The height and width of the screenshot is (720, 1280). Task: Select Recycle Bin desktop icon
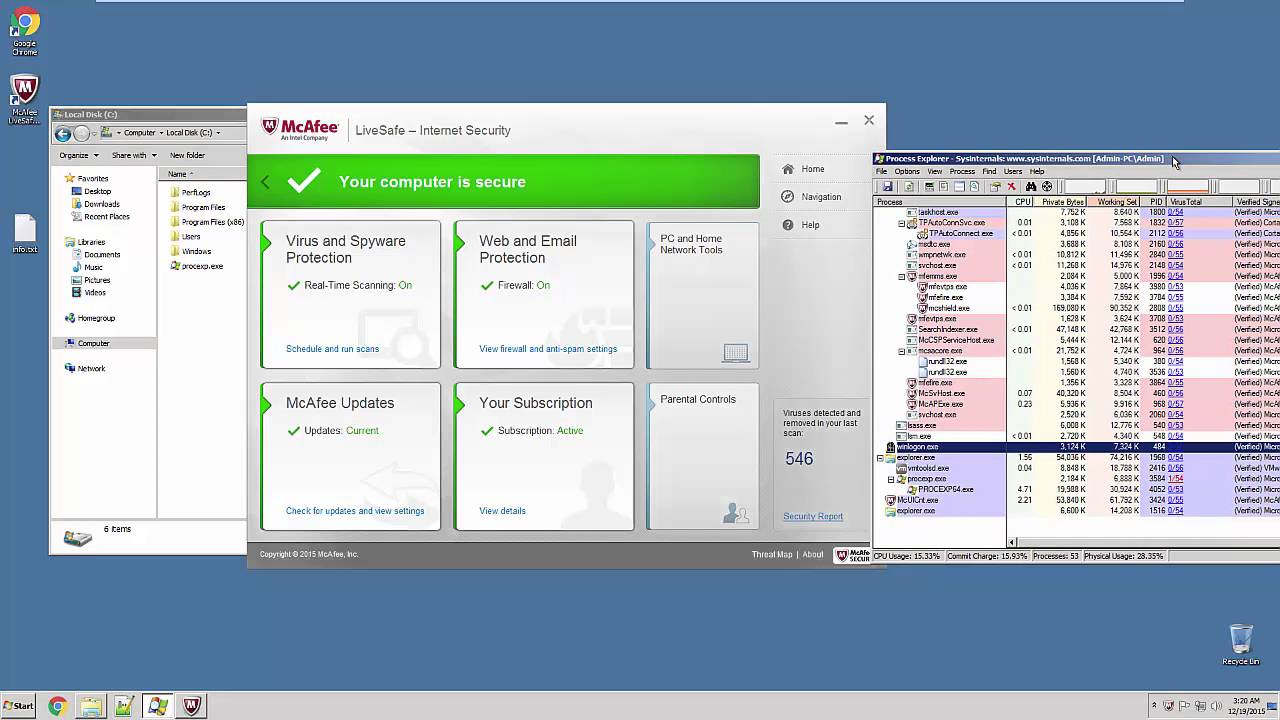tap(1240, 645)
